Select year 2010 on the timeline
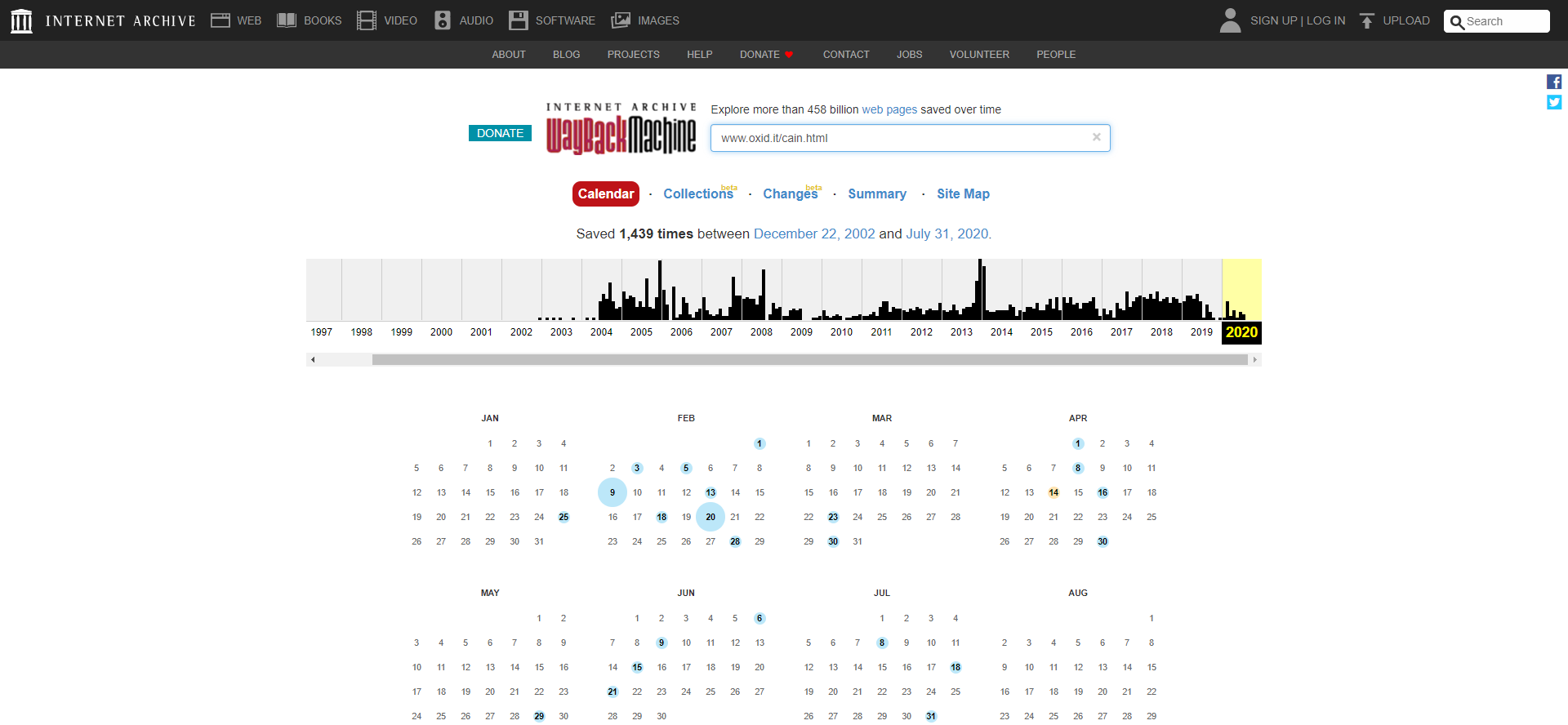The height and width of the screenshot is (725, 1568). click(x=841, y=332)
